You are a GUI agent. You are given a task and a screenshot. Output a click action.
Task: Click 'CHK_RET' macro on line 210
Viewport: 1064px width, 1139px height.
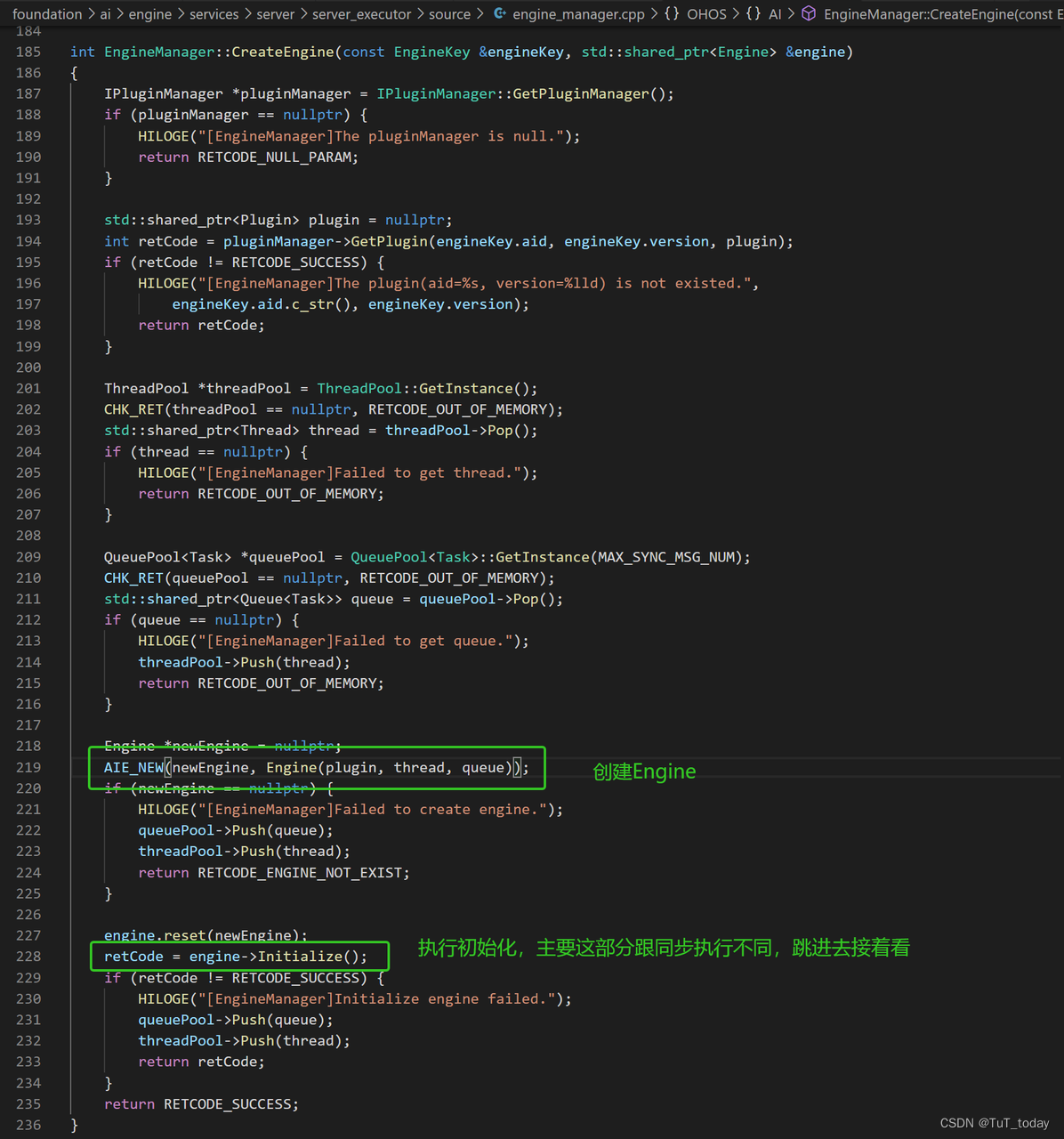click(x=133, y=578)
